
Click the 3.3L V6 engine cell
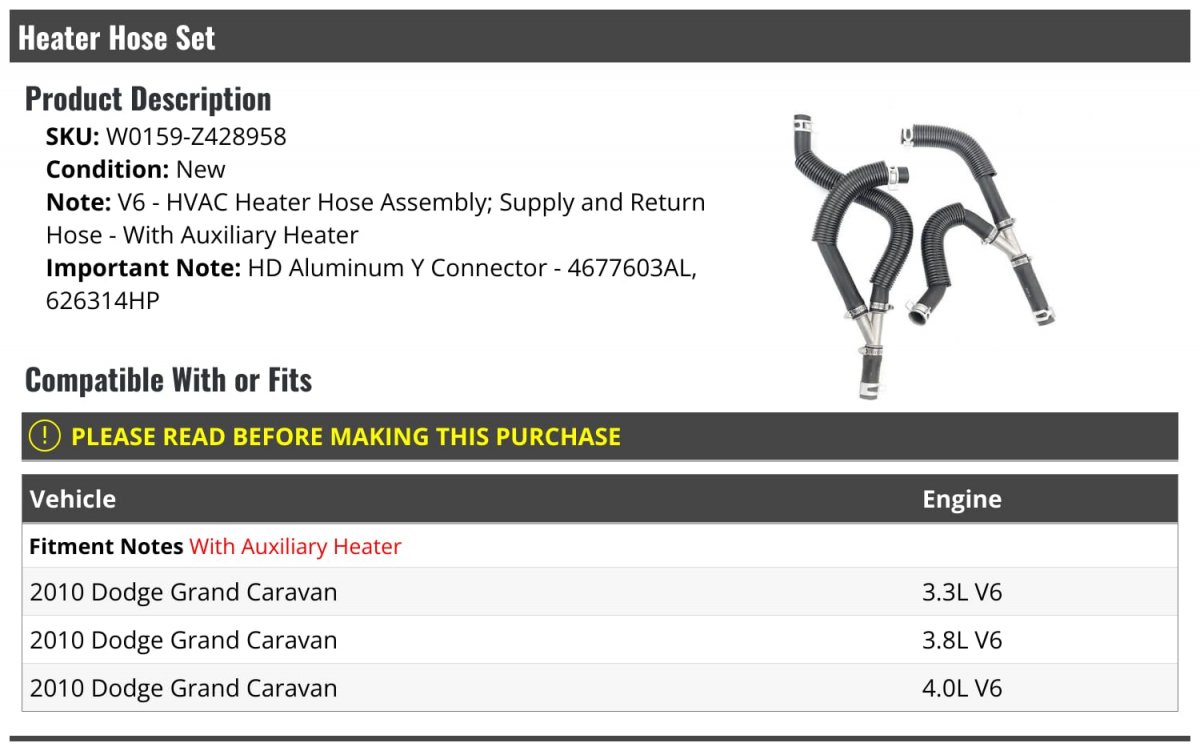tap(962, 592)
